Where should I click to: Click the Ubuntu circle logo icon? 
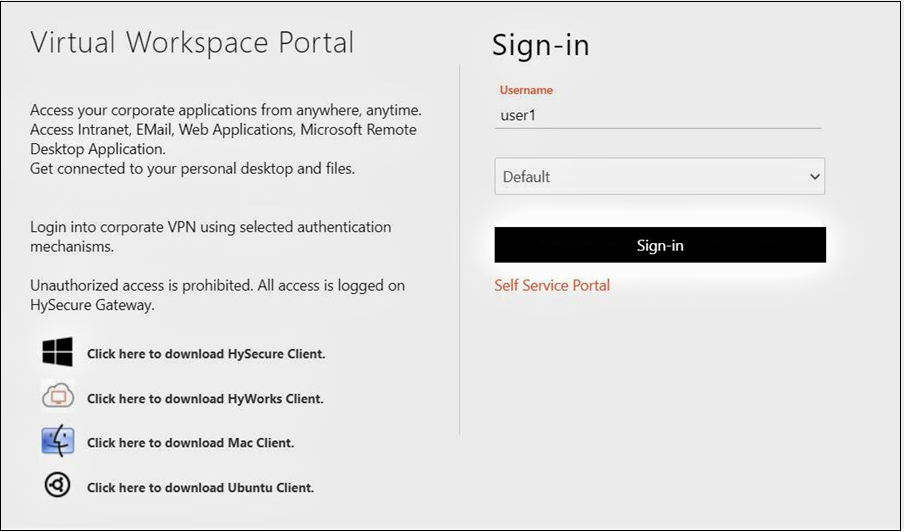click(58, 485)
